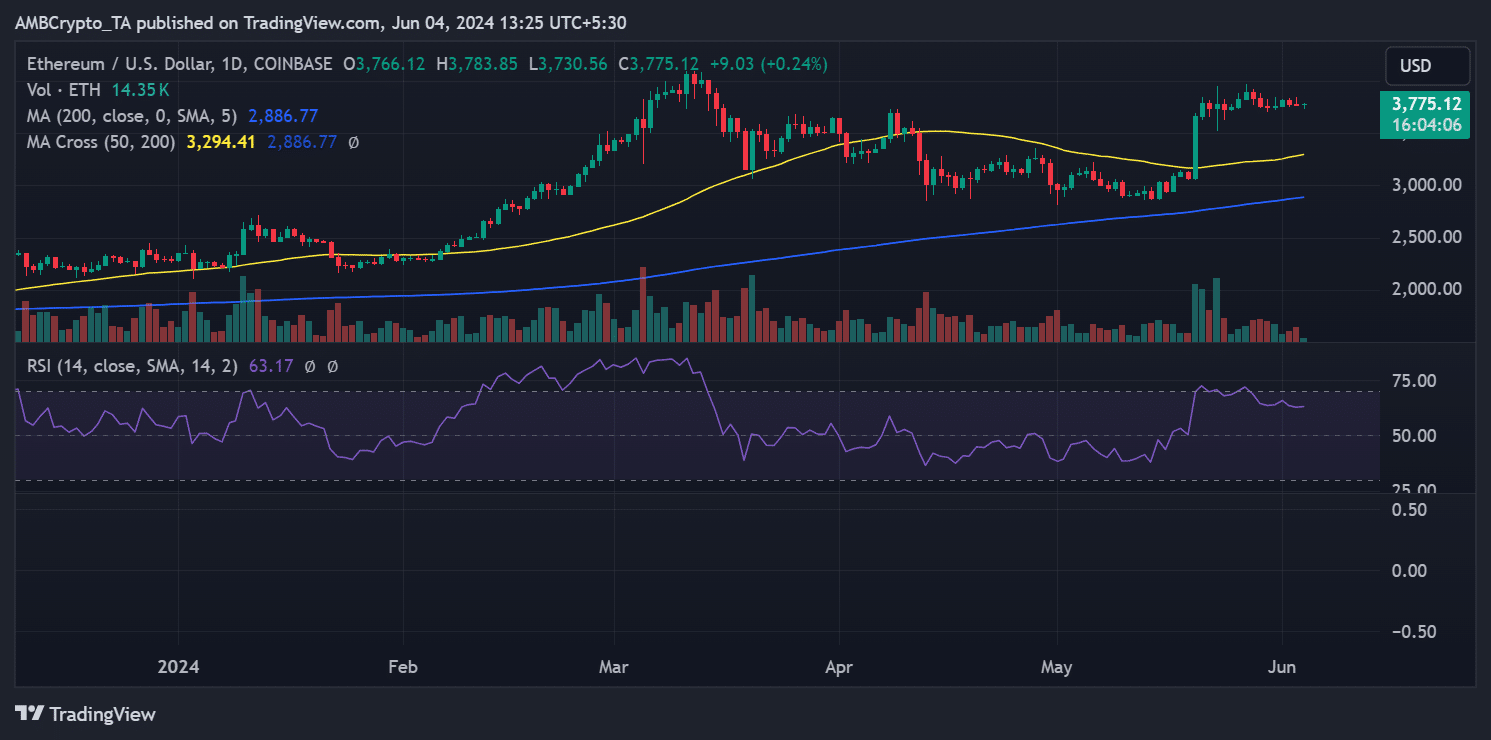This screenshot has width=1491, height=740.
Task: Click the Mar time axis label
Action: 613,666
